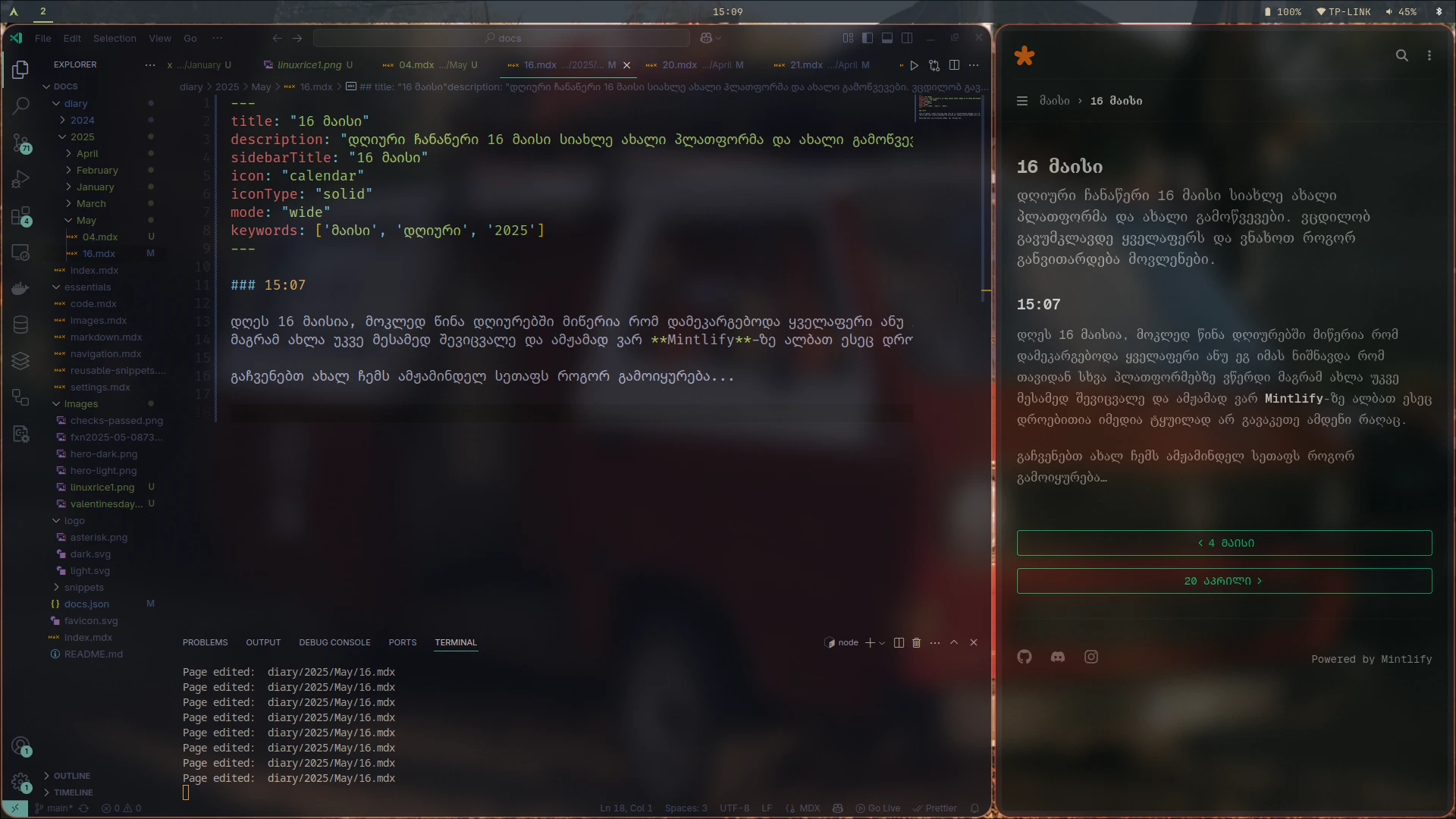Click the docs command center search field

click(x=501, y=38)
